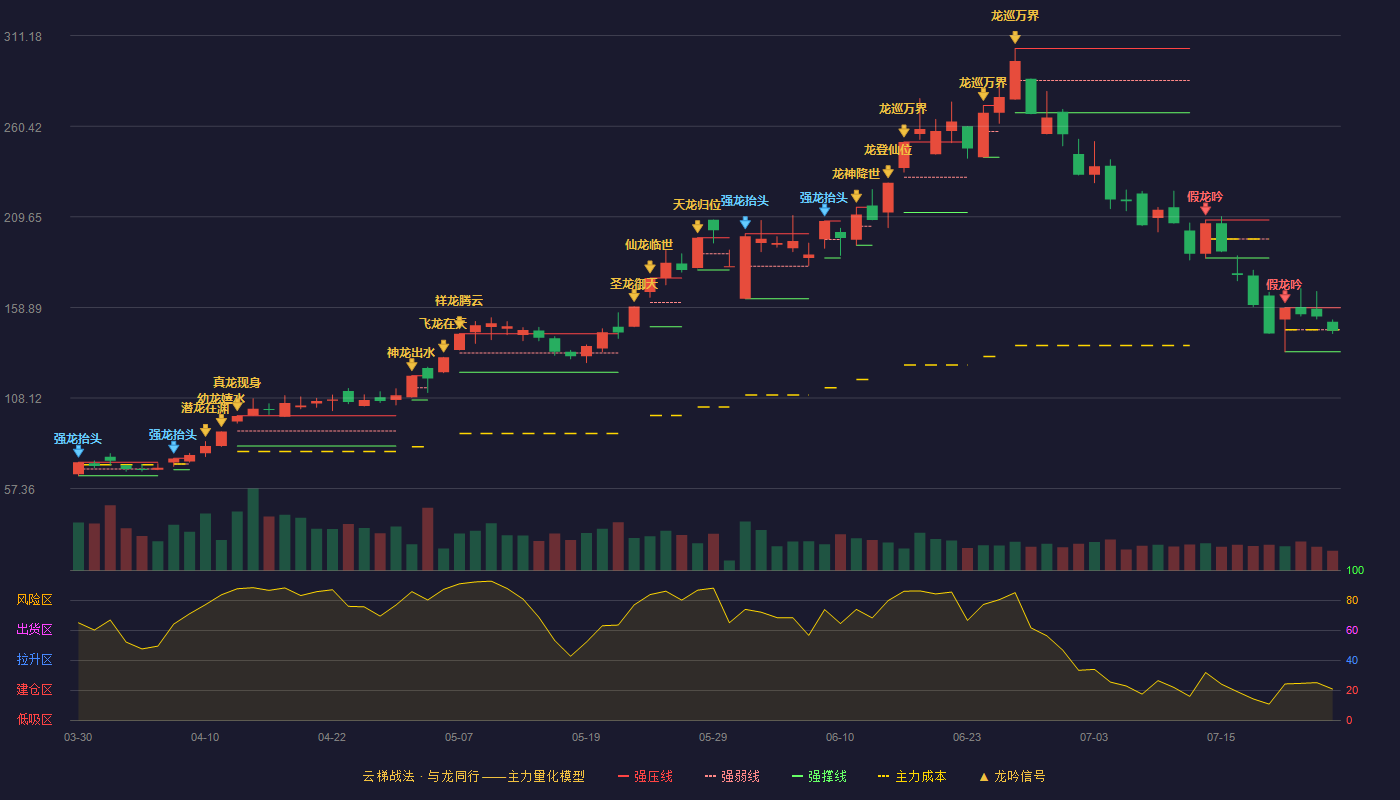Click 强龙抬头 arrow next to 天龙归位
Screen dimensions: 1400x800
[x=745, y=223]
